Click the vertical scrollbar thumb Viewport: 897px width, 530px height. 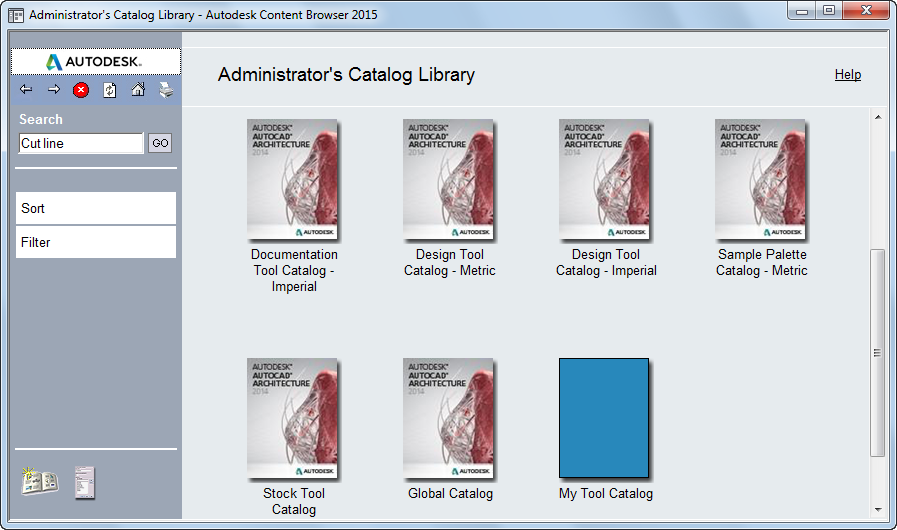click(878, 353)
